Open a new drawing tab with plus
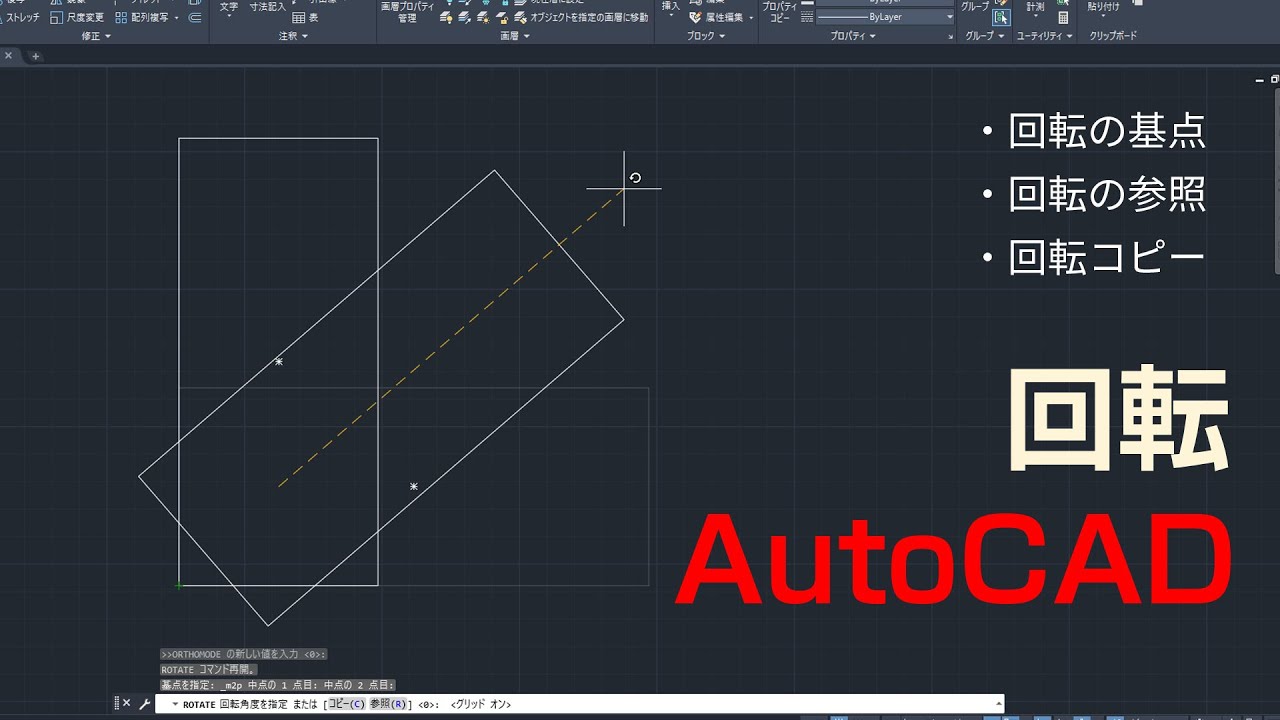 click(x=35, y=56)
